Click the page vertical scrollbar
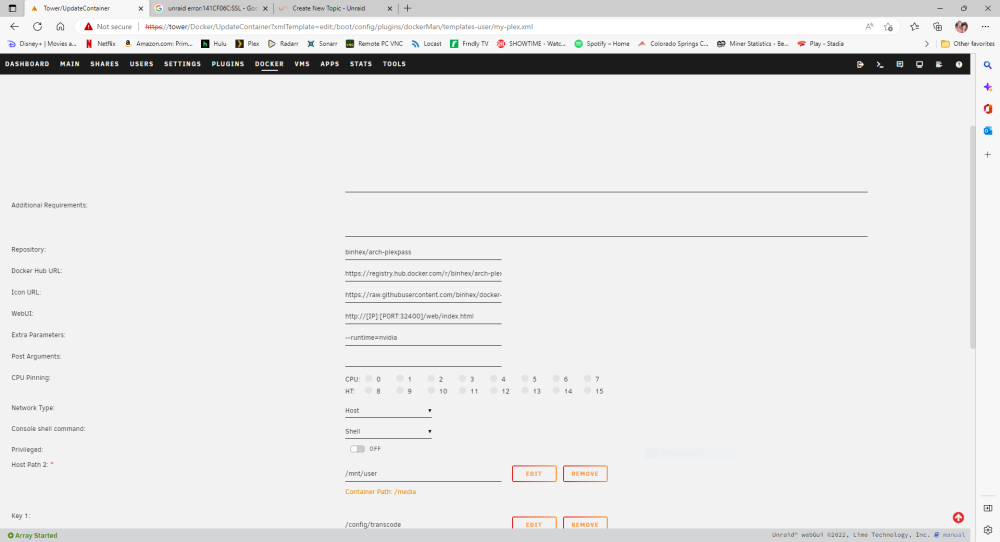This screenshot has height=542, width=1000. tap(972, 236)
